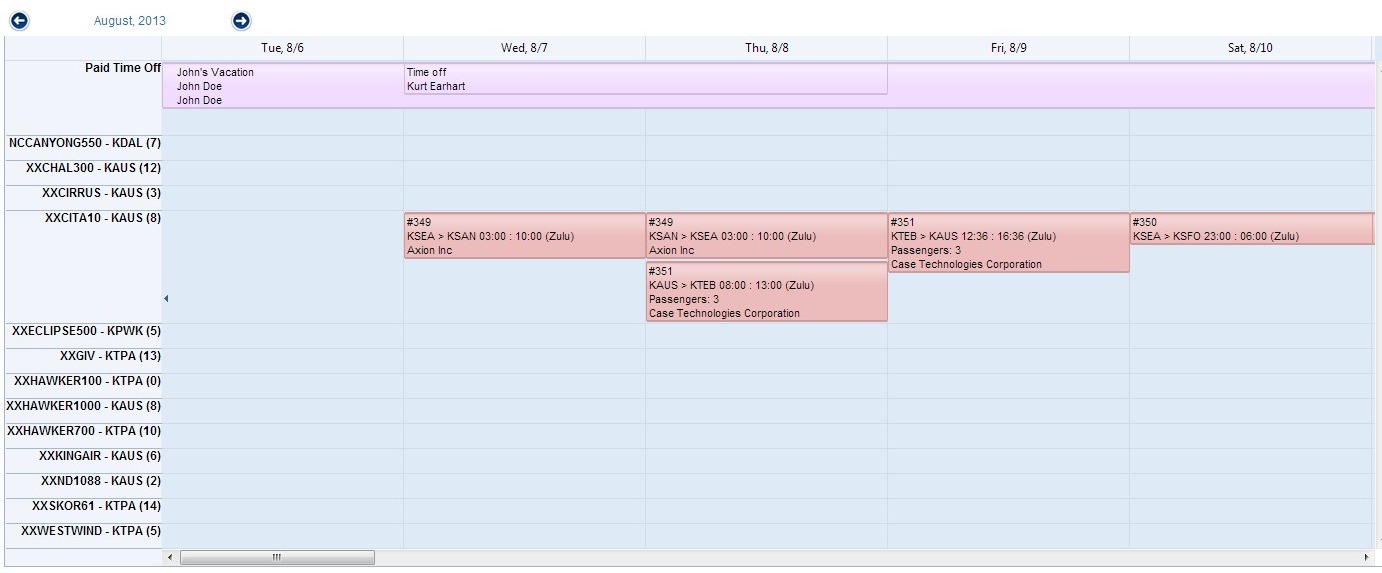The height and width of the screenshot is (573, 1382).
Task: Open trip #350 KSEA > KSFO on Saturday
Action: [x=1250, y=229]
